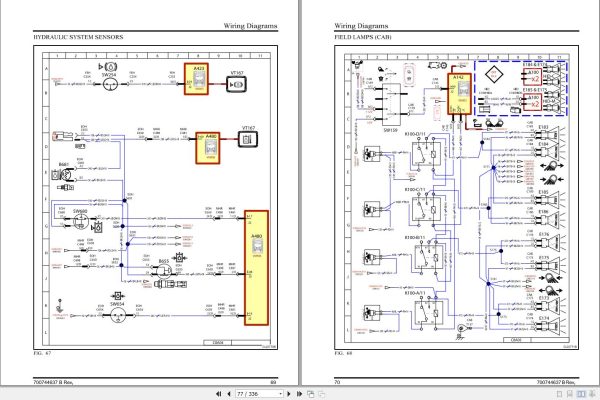Click page number 70 in right footer
600x400 pixels.
coord(337,382)
